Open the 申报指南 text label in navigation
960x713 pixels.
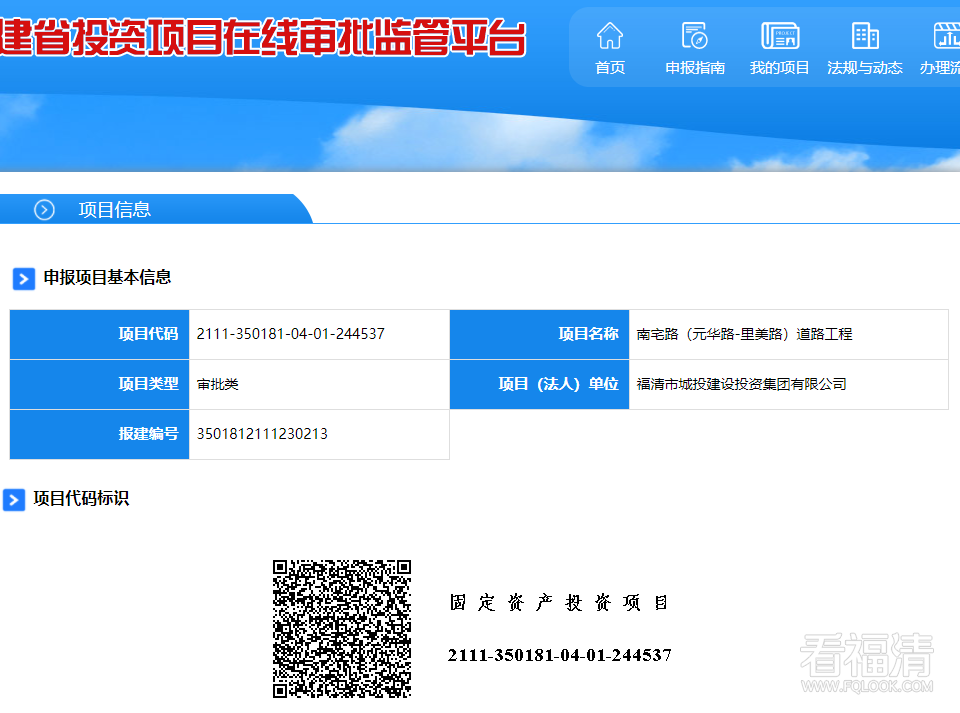[x=694, y=68]
